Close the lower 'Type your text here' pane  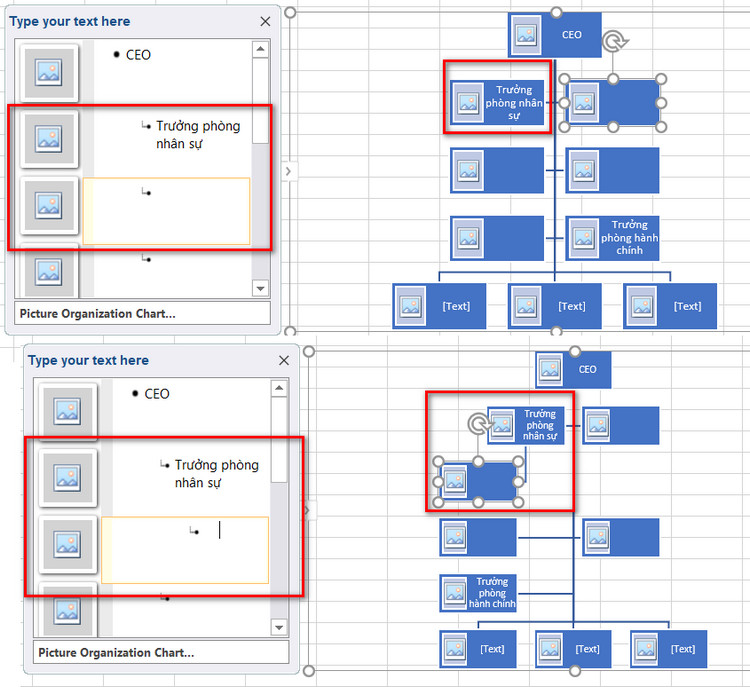coord(284,360)
